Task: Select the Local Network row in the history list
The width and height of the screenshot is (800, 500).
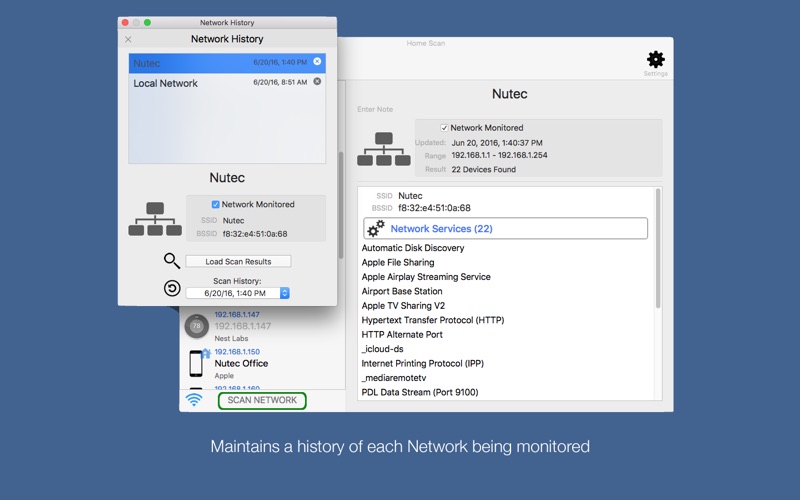Action: click(227, 83)
